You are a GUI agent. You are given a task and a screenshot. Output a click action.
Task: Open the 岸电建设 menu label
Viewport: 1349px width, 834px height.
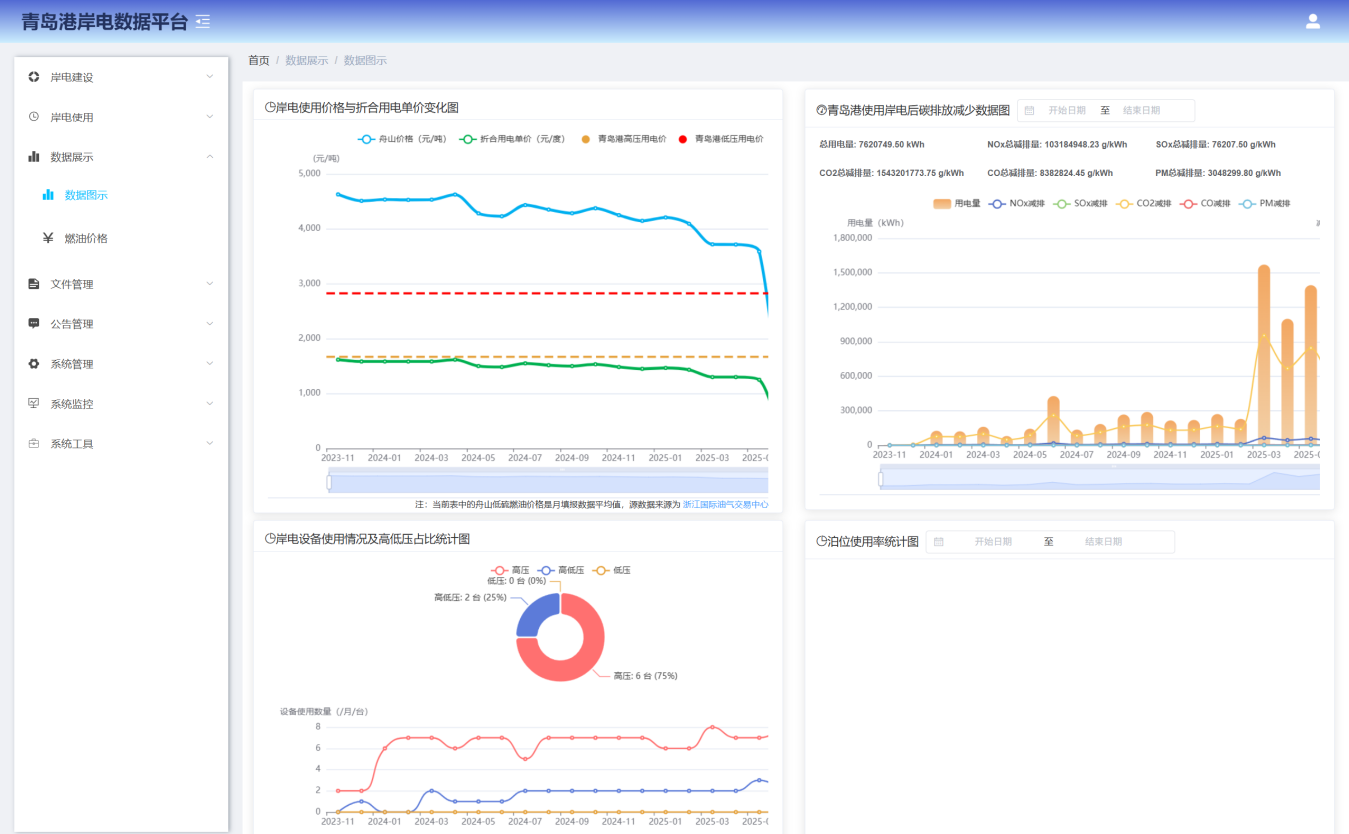coord(72,77)
